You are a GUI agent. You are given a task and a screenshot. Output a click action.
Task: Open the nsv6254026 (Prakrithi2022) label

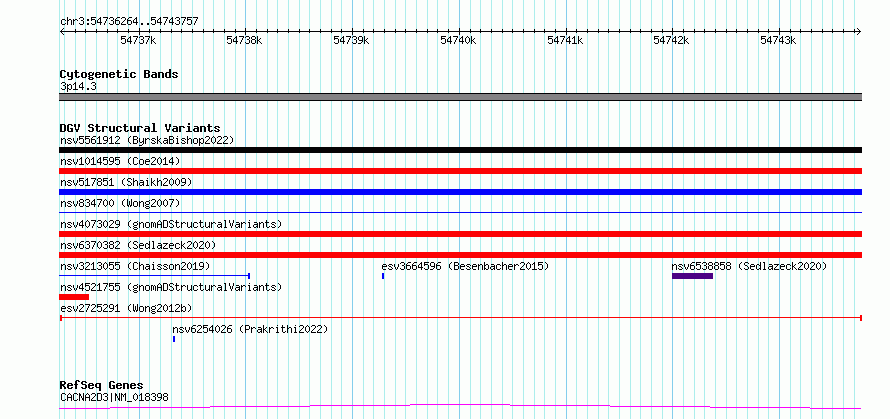click(250, 329)
